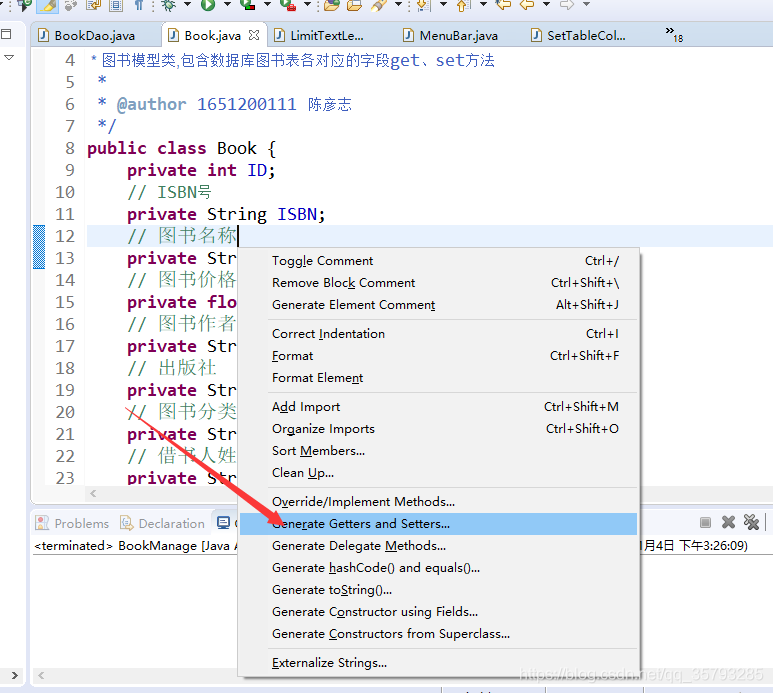Choose Toggle Comment from the context menu
Screen dimensions: 773x693
(322, 261)
